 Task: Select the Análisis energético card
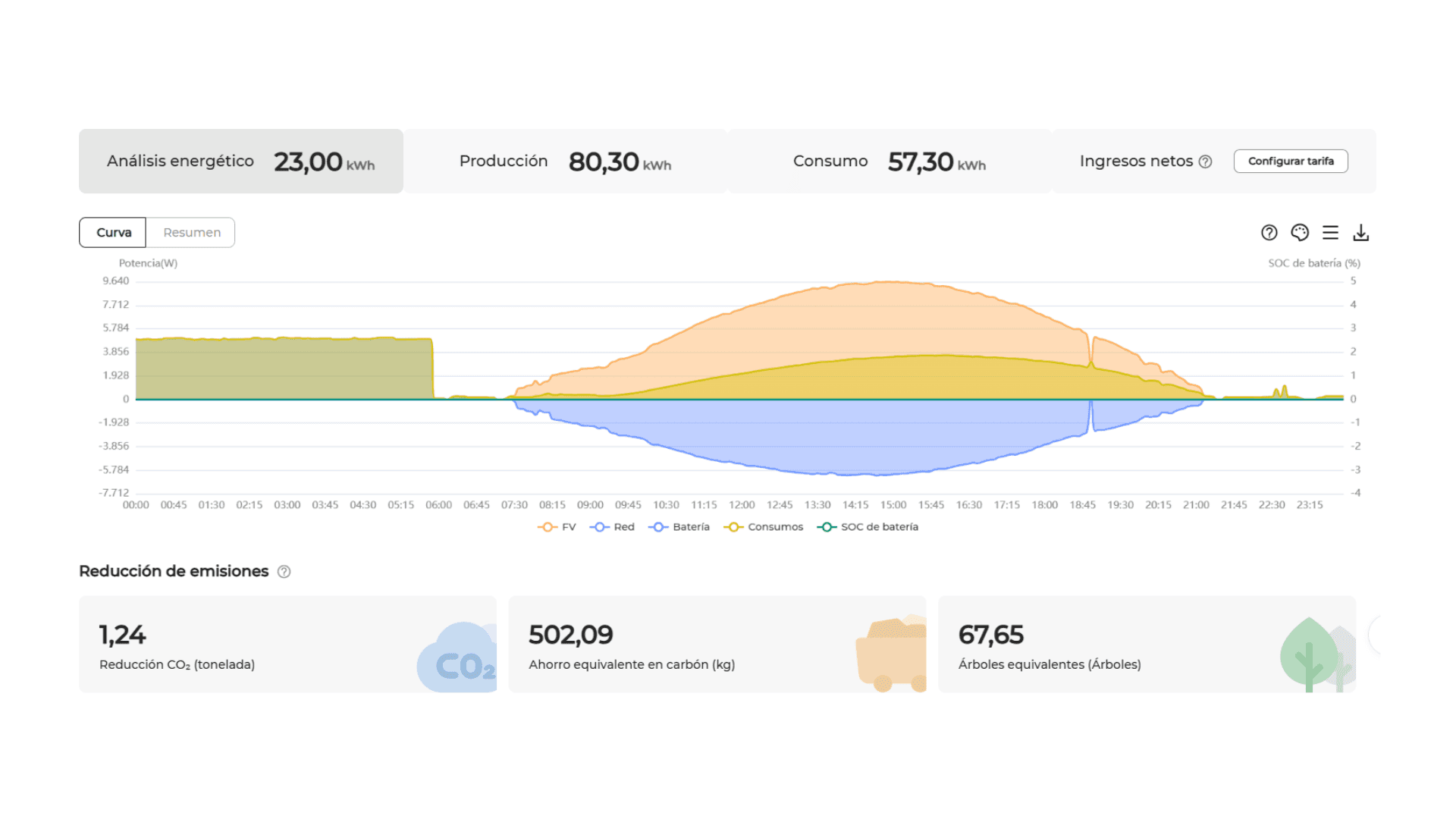coord(241,162)
